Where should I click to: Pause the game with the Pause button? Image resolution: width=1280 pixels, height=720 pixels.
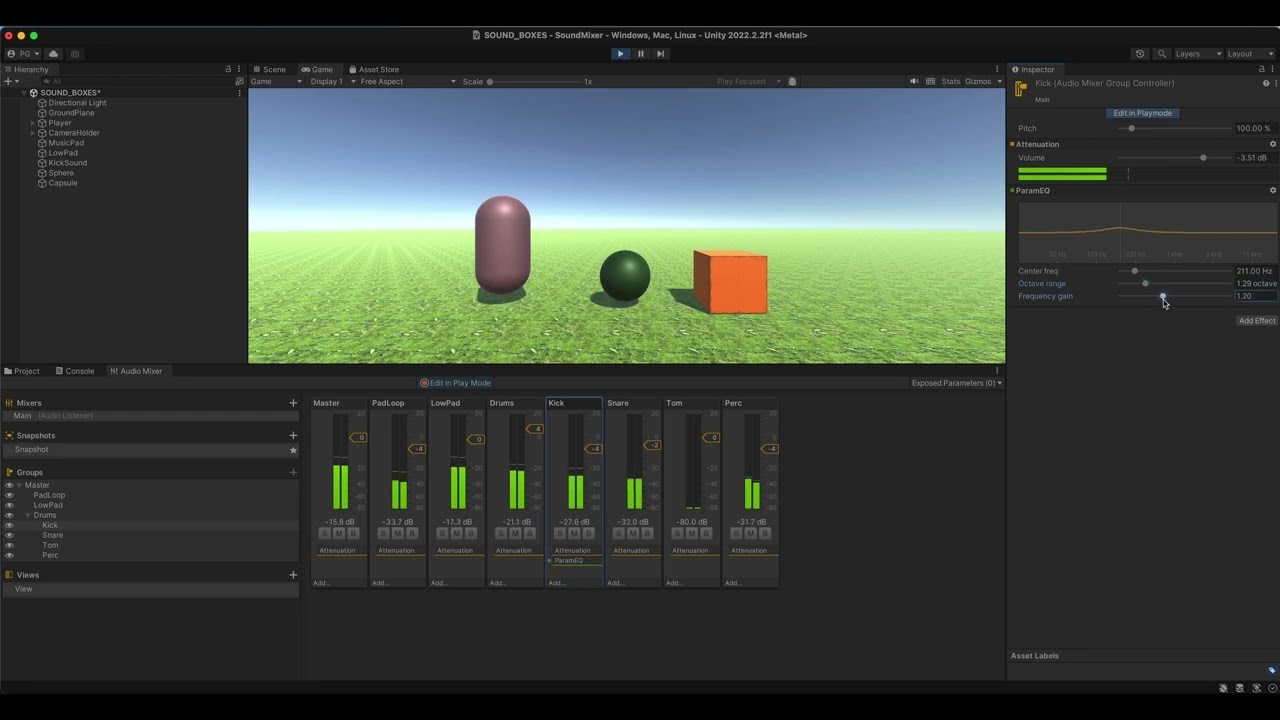(x=641, y=54)
